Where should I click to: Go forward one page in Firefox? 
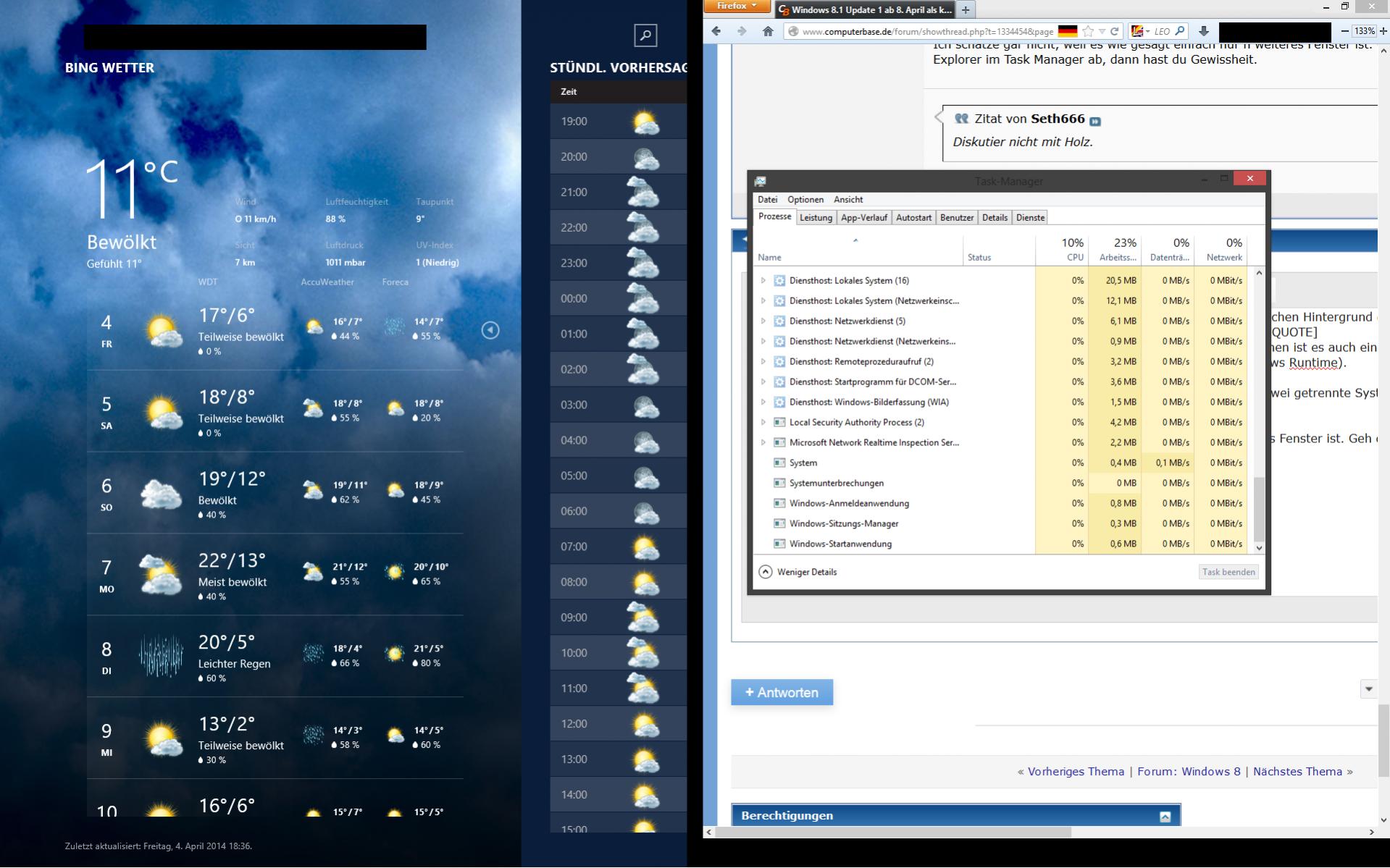coord(741,31)
